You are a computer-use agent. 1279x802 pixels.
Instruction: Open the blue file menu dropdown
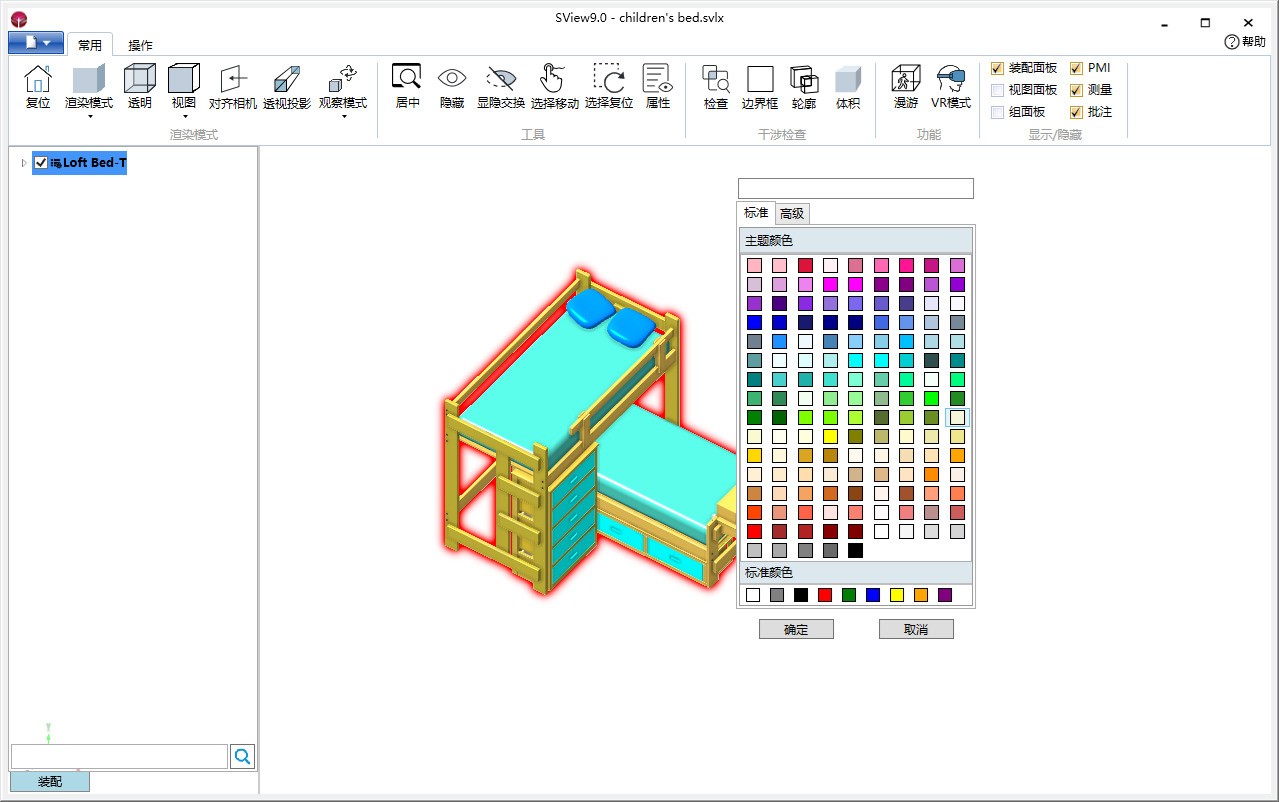[x=36, y=43]
